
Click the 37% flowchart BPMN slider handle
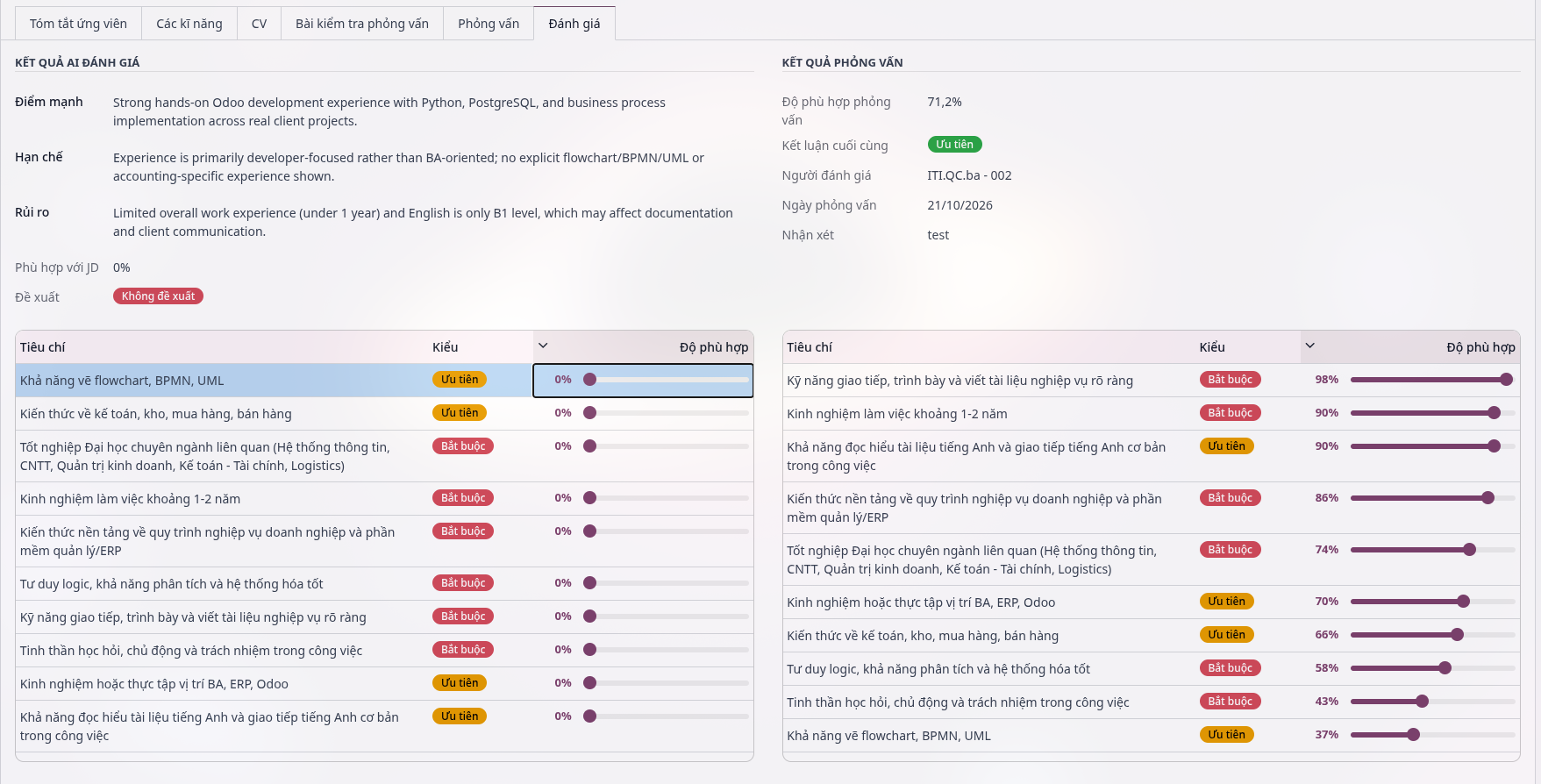pos(1413,735)
